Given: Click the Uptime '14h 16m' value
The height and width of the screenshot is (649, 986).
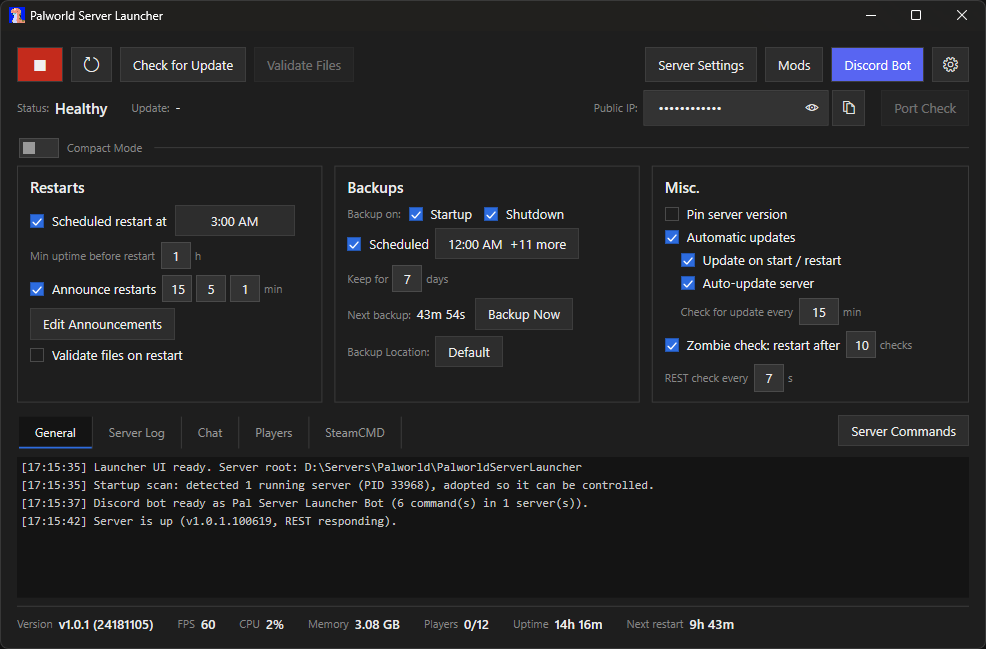Looking at the screenshot, I should [x=579, y=624].
